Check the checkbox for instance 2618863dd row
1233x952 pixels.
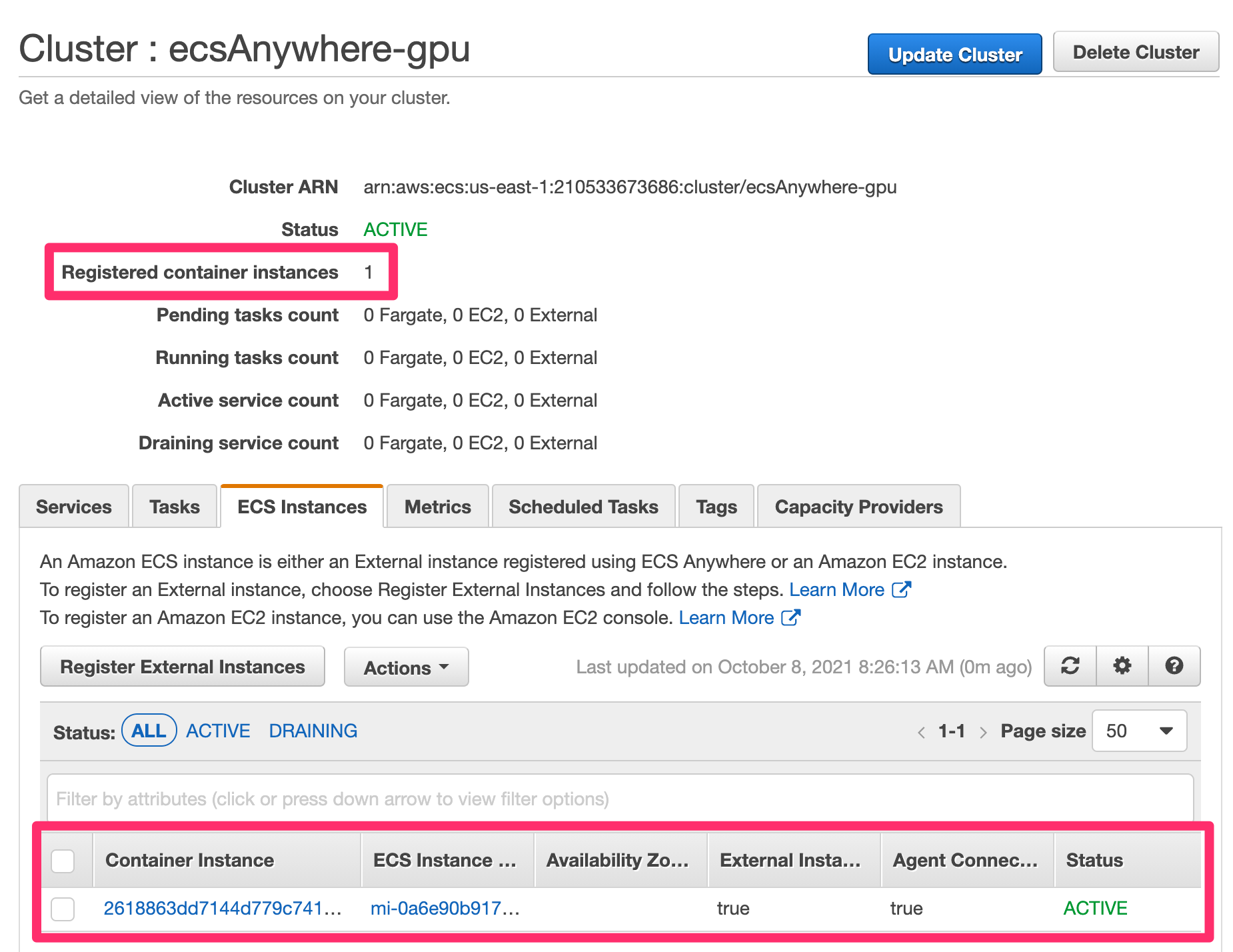(x=63, y=908)
